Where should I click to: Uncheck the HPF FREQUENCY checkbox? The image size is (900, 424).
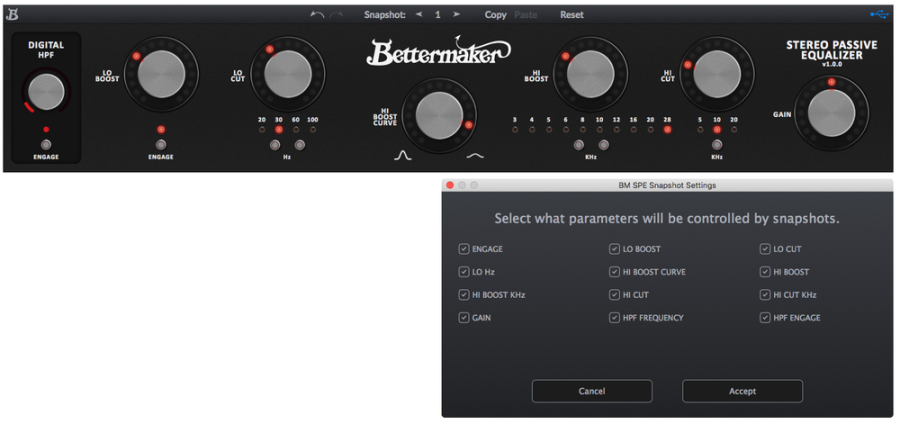pyautogui.click(x=615, y=318)
